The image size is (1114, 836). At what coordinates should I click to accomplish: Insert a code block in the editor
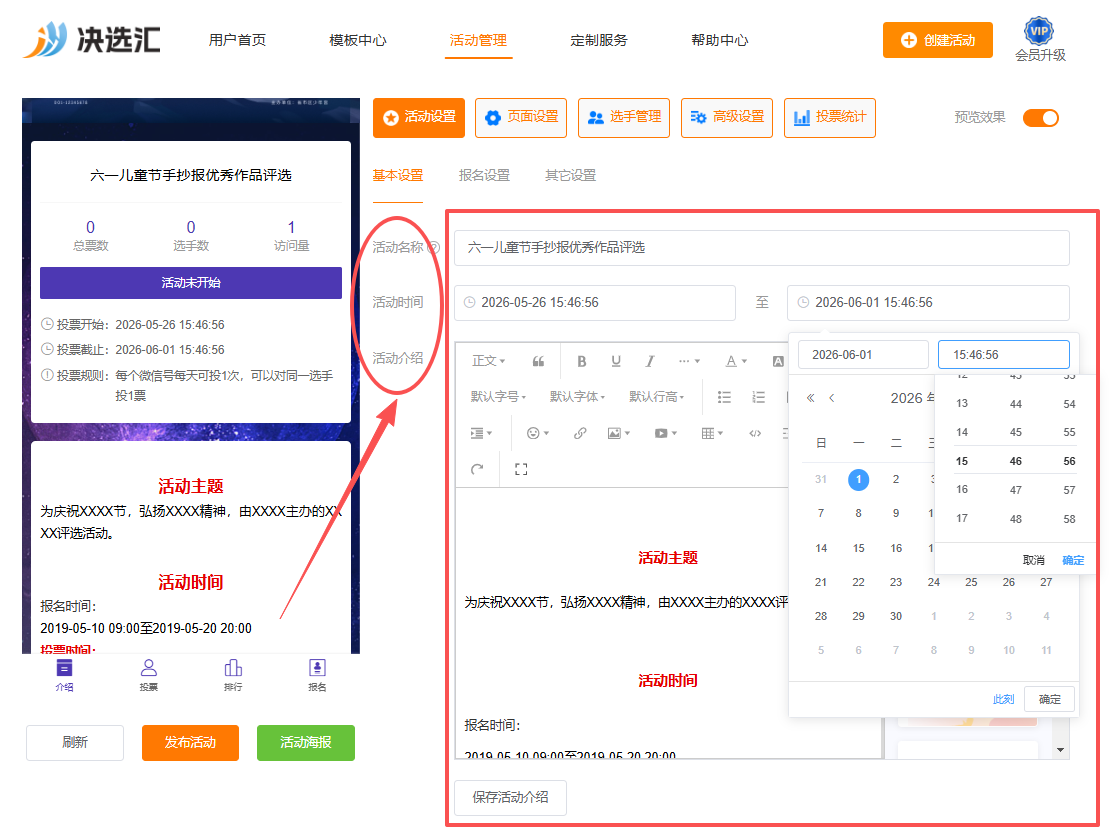point(755,433)
